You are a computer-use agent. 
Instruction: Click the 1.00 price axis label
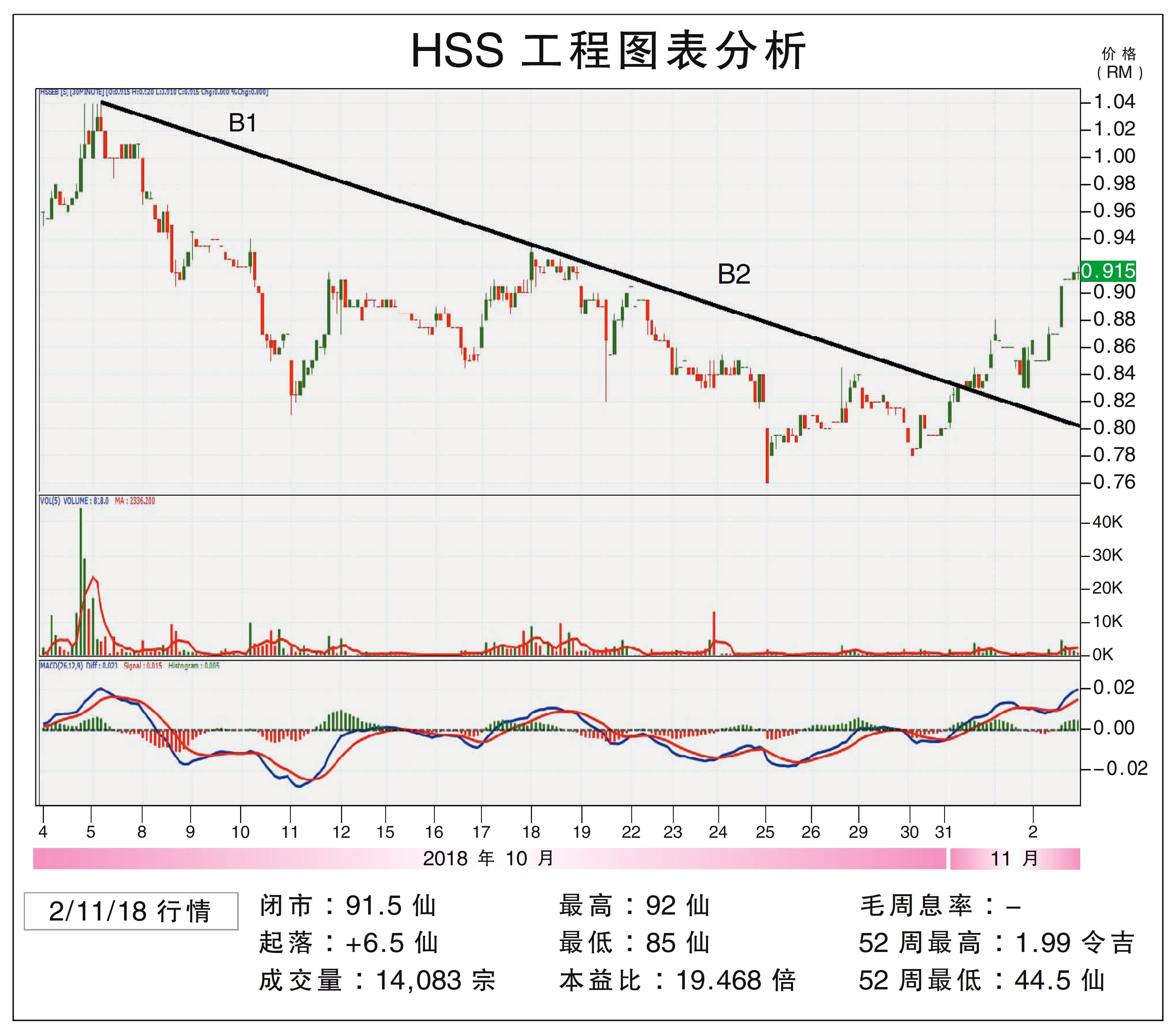pyautogui.click(x=1114, y=156)
